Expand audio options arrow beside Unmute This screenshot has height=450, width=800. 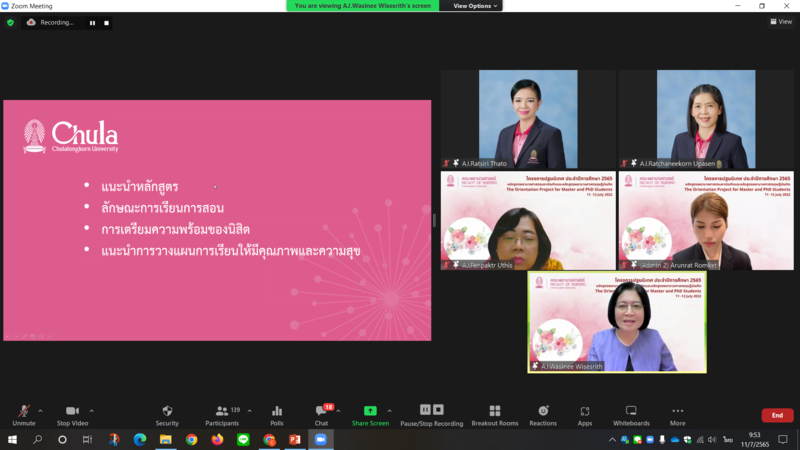41,410
